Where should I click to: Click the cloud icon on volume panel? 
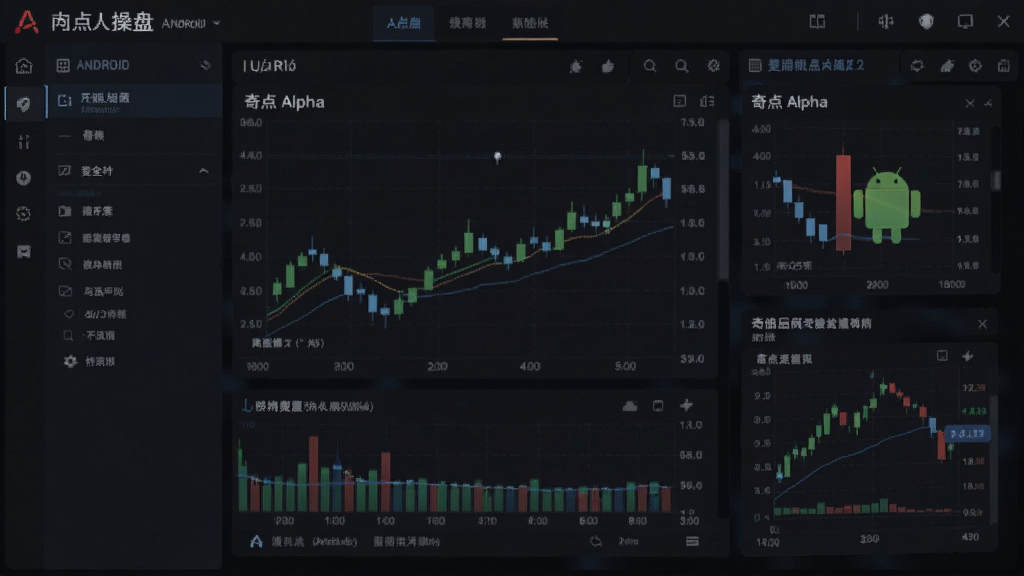pyautogui.click(x=630, y=406)
